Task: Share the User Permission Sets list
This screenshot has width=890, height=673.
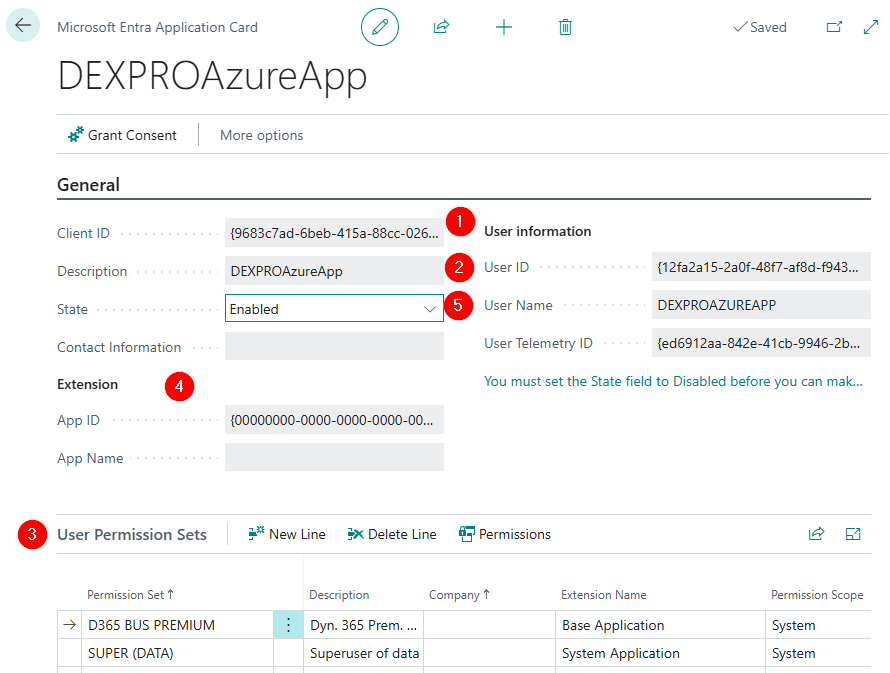Action: click(x=816, y=534)
